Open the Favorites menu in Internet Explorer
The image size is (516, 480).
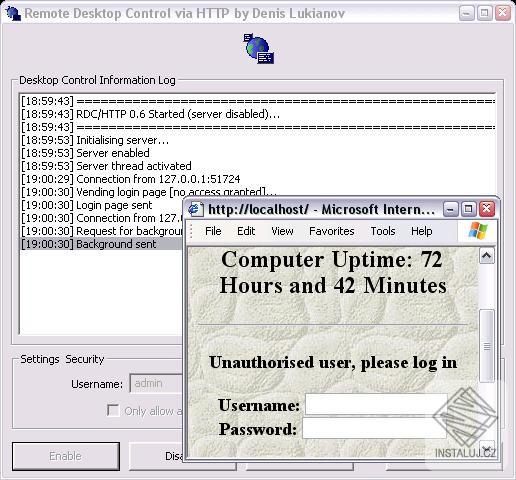coord(332,231)
